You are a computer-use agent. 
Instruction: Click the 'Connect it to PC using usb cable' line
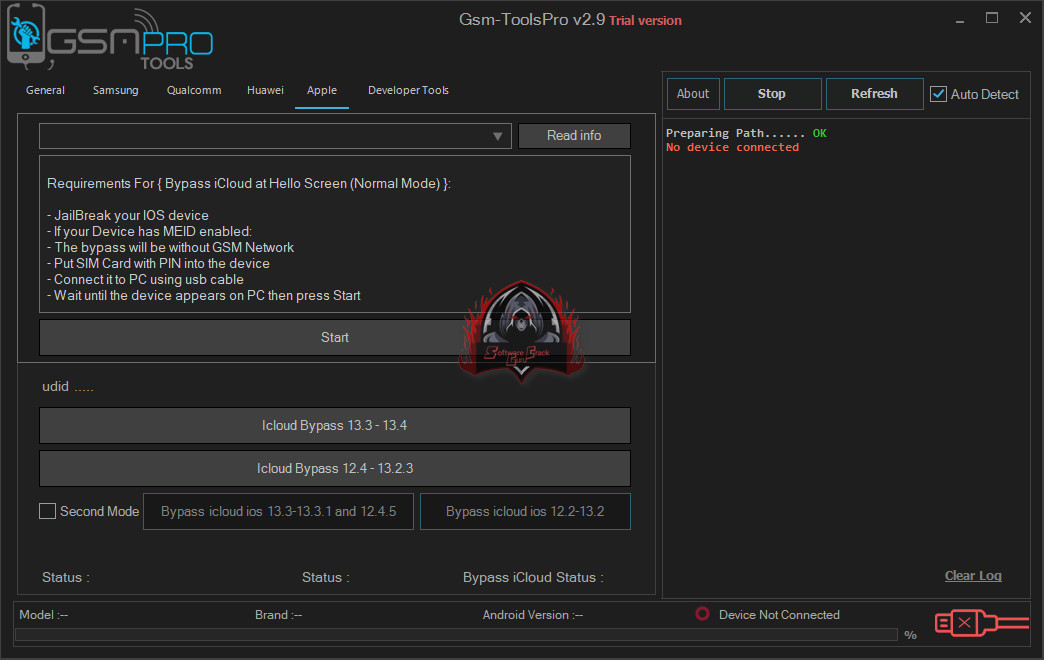(145, 279)
